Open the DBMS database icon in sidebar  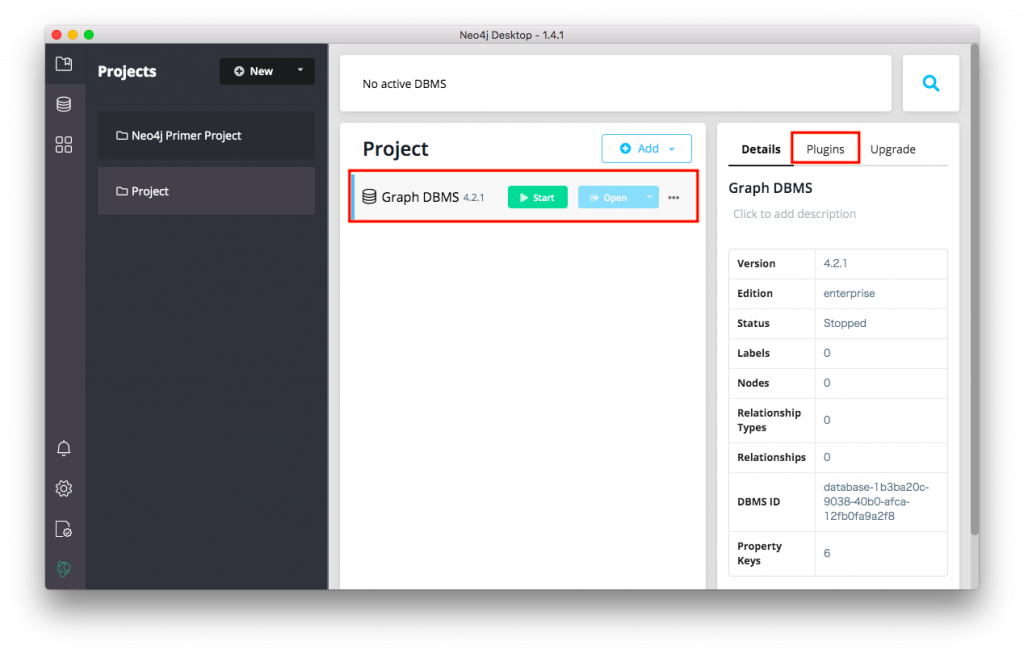pos(64,104)
